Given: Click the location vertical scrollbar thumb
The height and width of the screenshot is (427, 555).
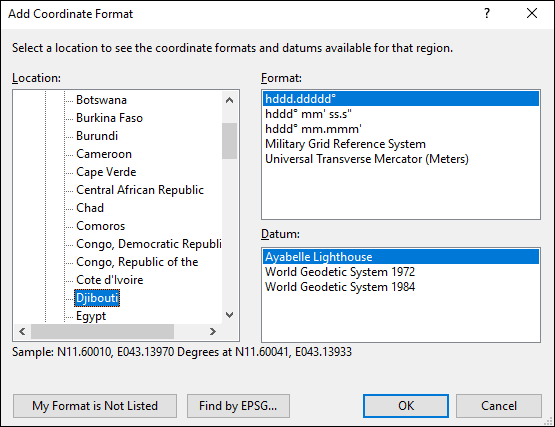Looking at the screenshot, I should (x=229, y=141).
